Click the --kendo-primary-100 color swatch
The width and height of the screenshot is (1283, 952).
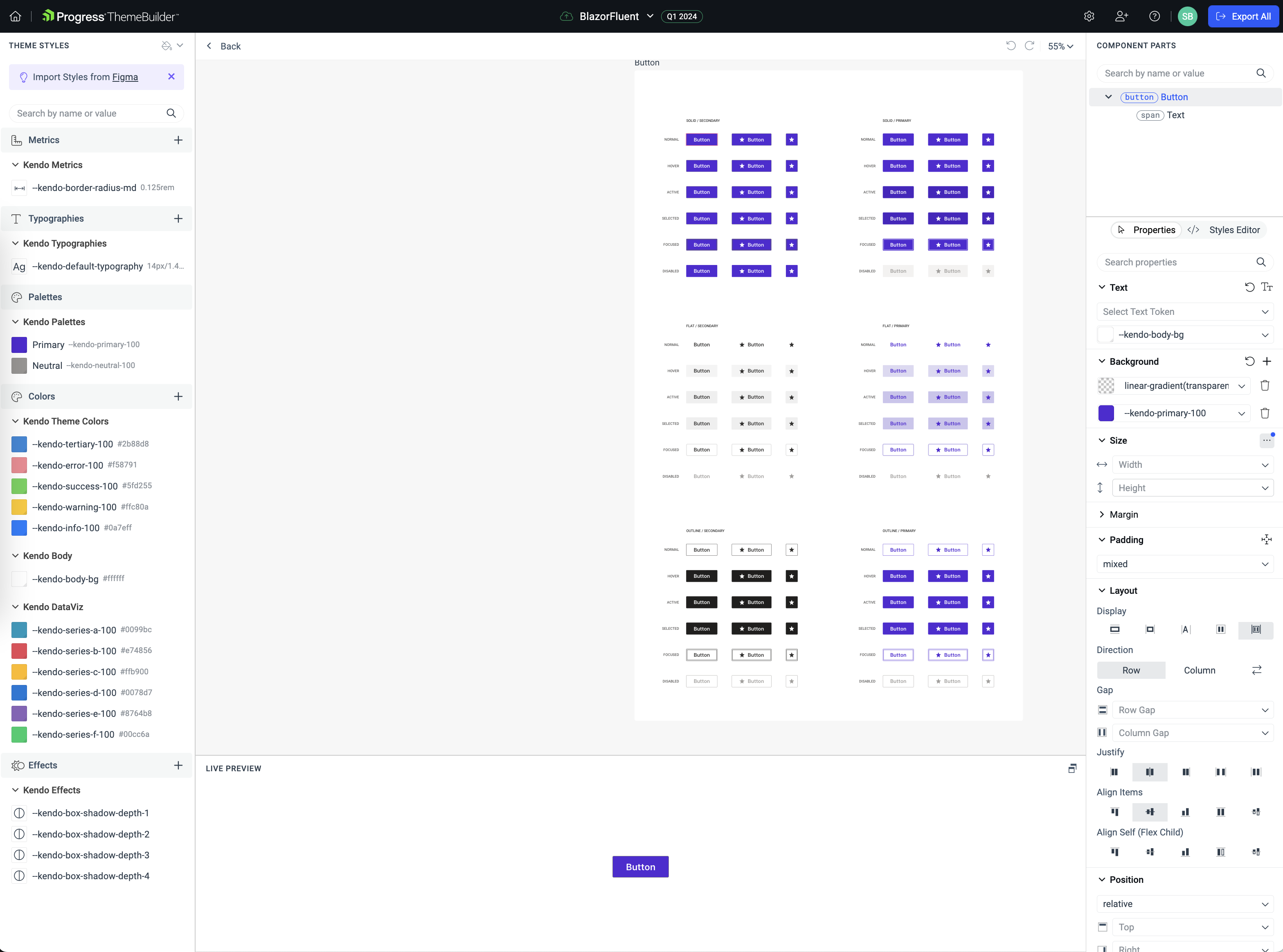click(18, 344)
